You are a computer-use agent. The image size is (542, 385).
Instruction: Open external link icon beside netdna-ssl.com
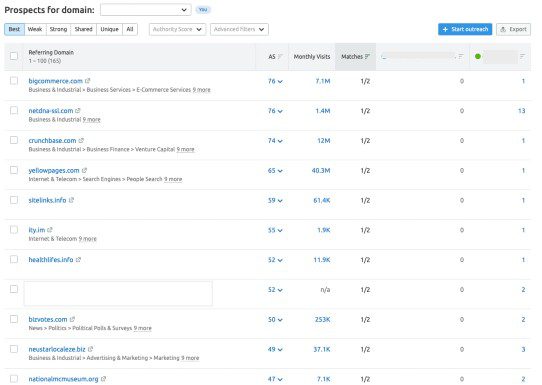click(78, 111)
